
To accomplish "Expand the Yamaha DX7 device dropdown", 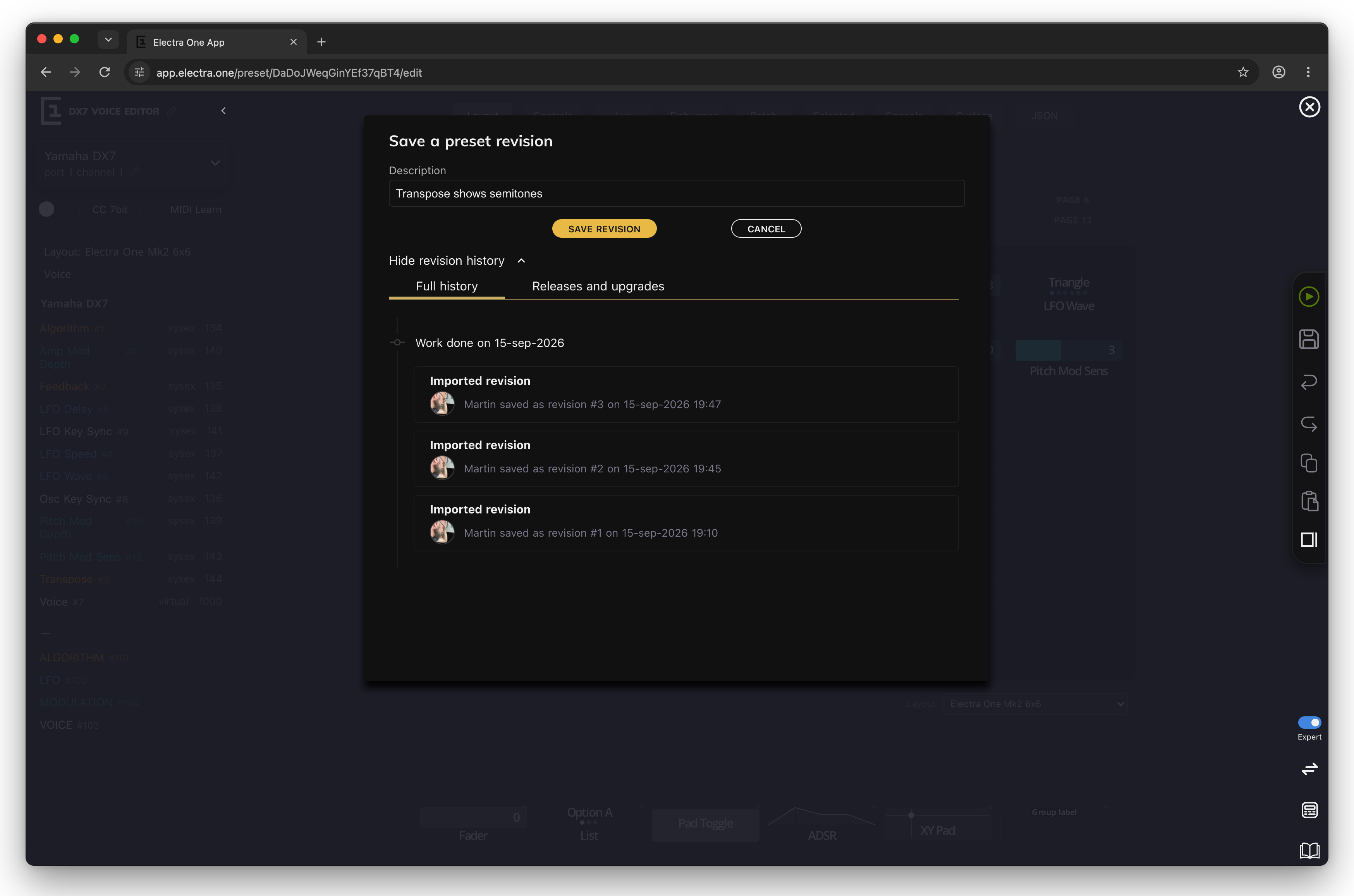I will (215, 163).
